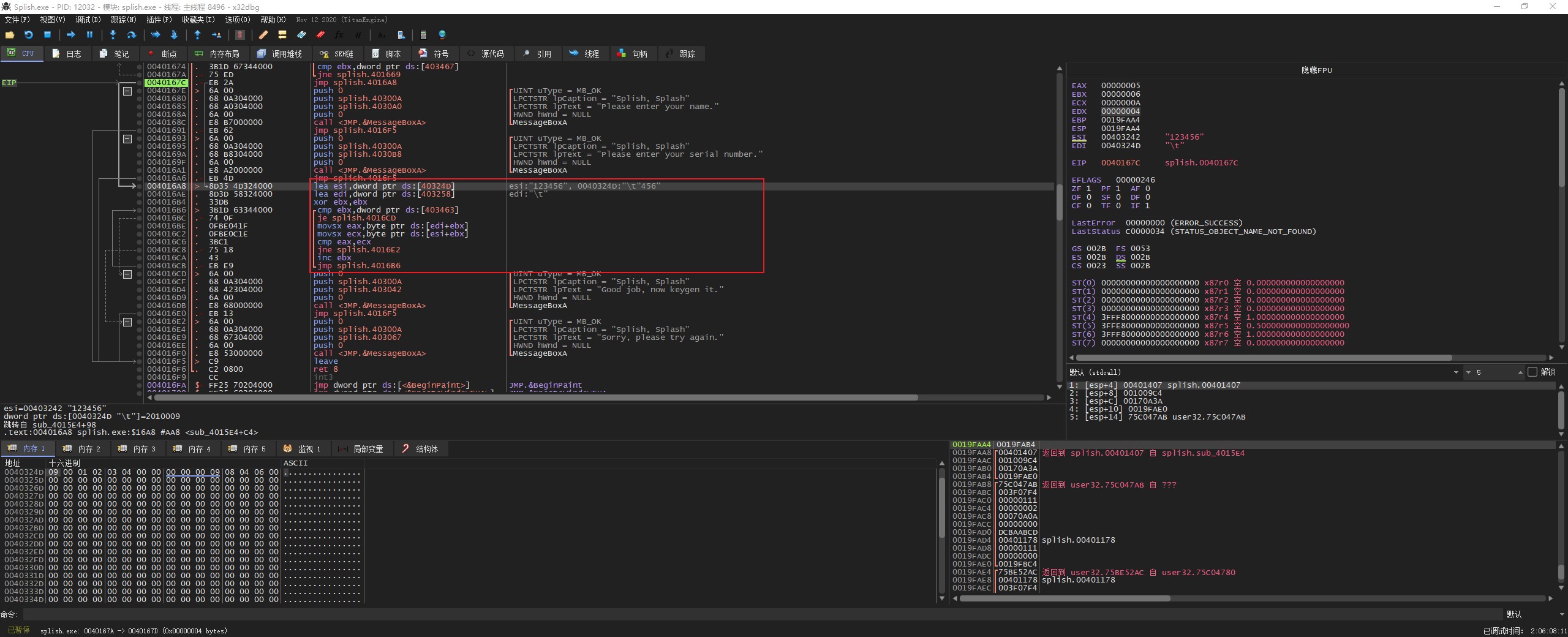Enable the 解锁 checkbox

pos(1532,372)
